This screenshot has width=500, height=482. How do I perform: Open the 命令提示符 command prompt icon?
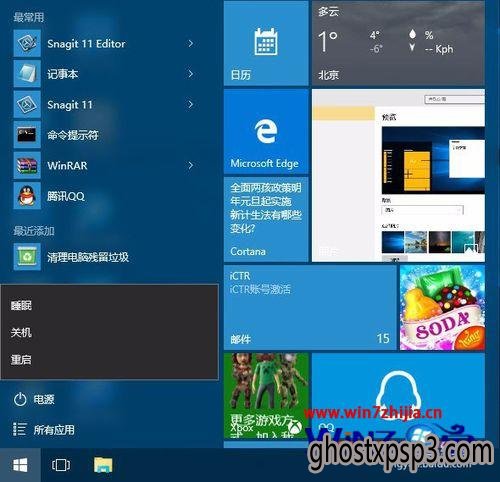(x=27, y=135)
